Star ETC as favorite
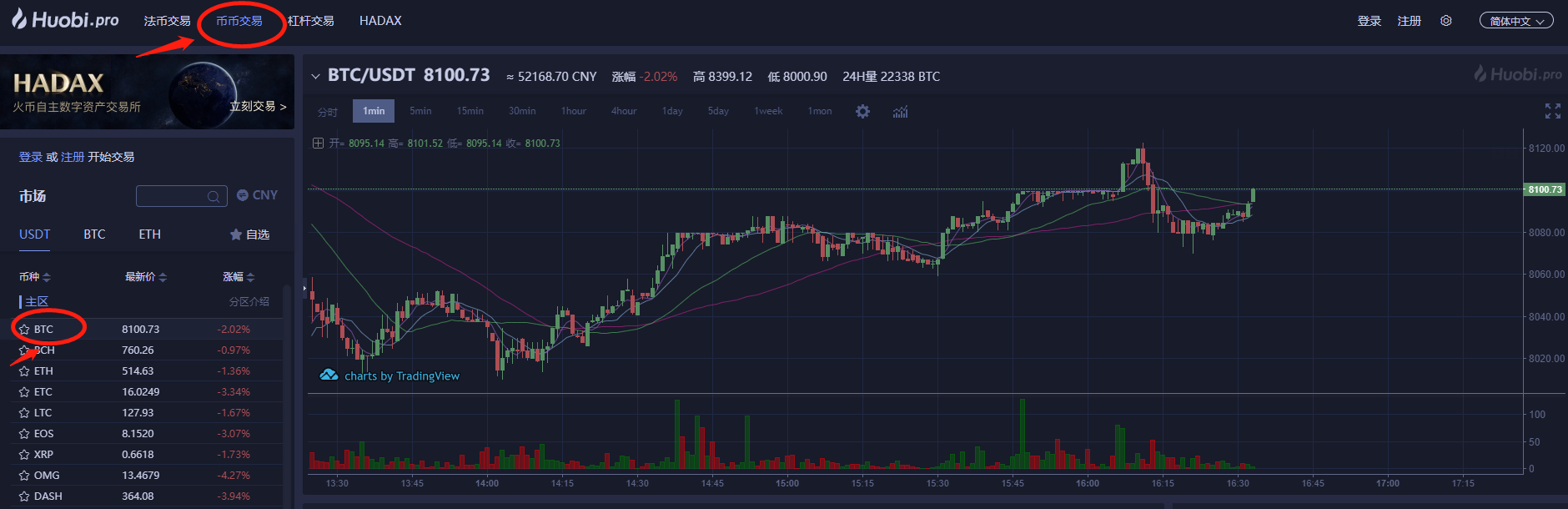 (24, 392)
